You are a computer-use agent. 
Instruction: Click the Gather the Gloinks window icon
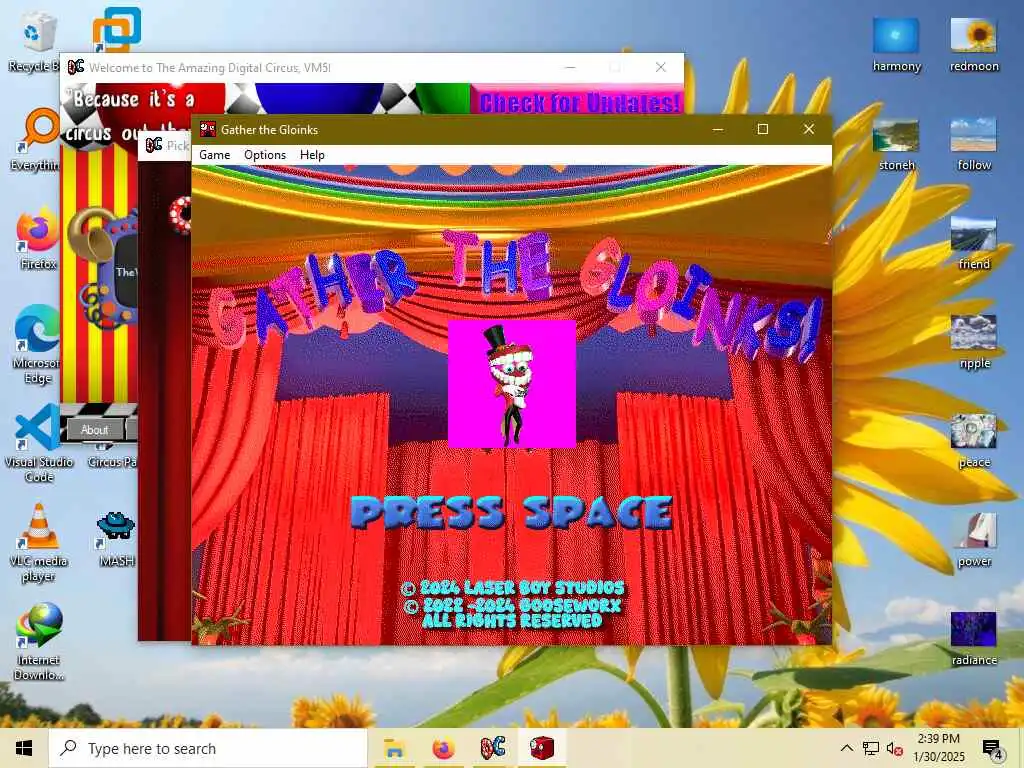pos(208,129)
